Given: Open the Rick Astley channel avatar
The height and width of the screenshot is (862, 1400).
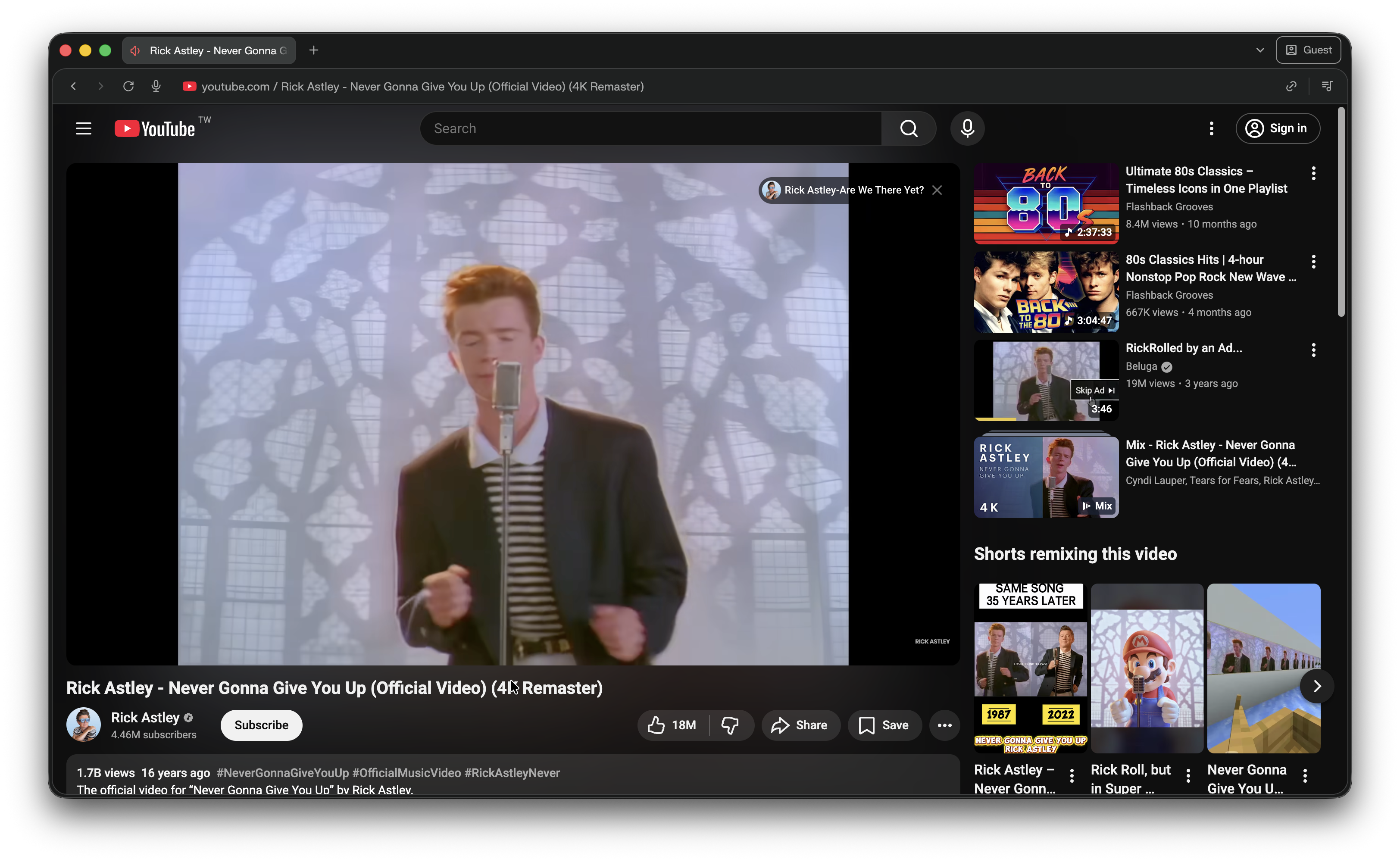Looking at the screenshot, I should point(84,725).
